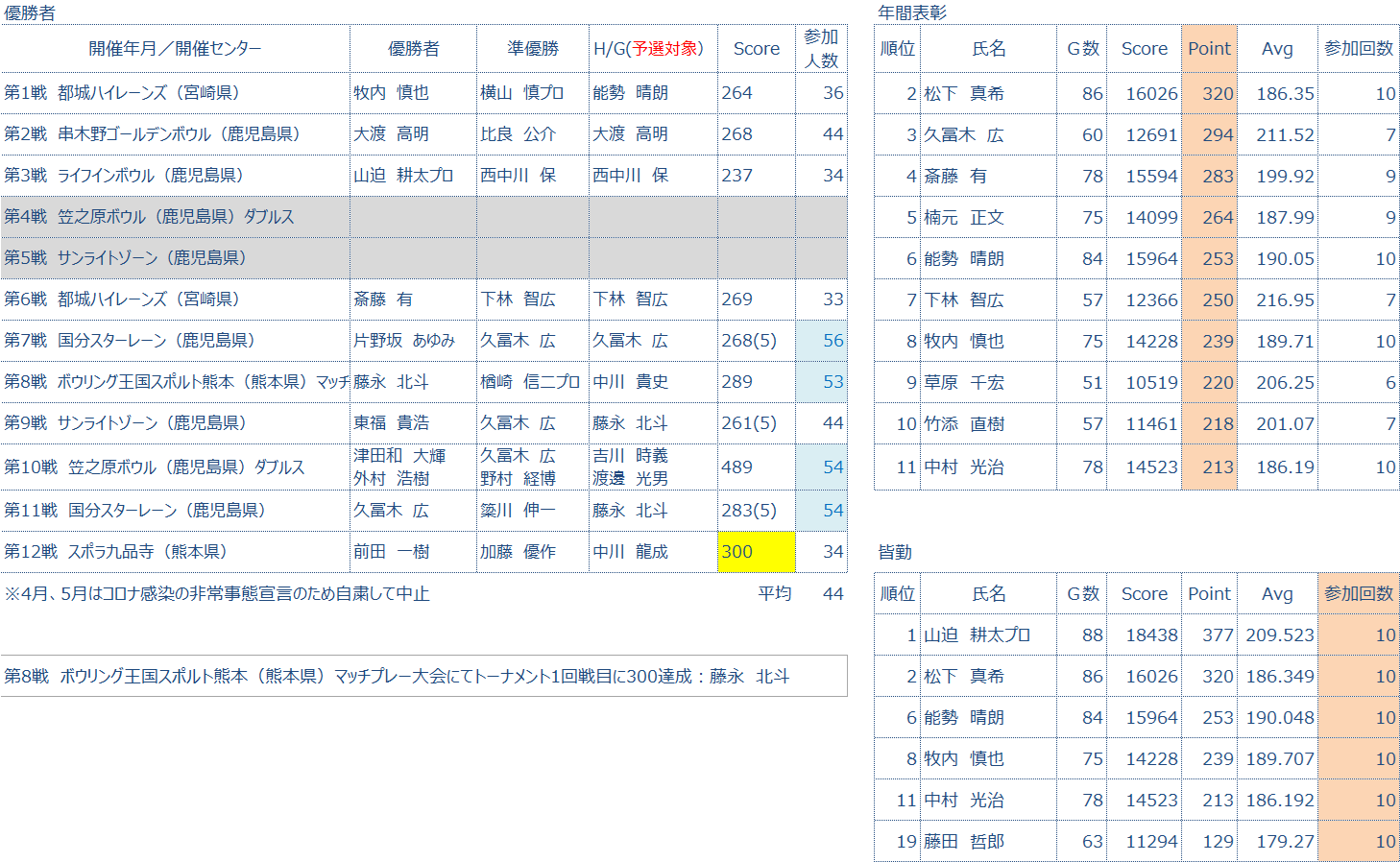Image resolution: width=1400 pixels, height=862 pixels.
Task: Click 竹添 直樹 name cell
Action: (988, 424)
